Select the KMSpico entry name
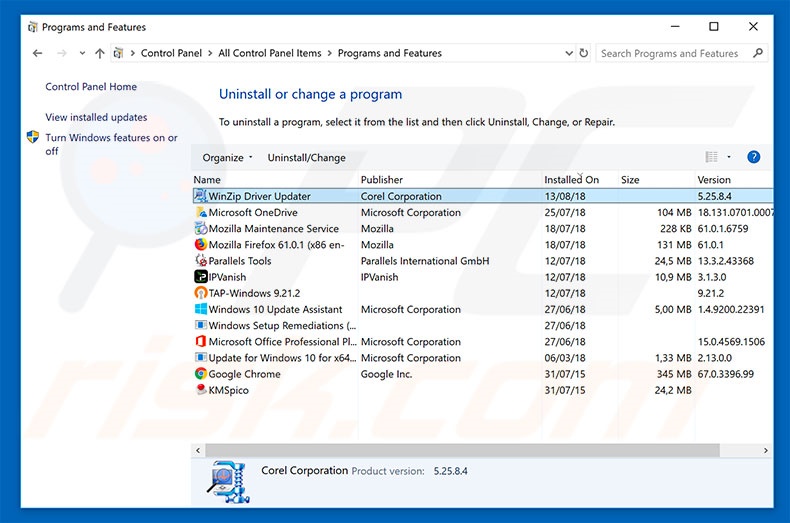The width and height of the screenshot is (790, 523). [x=229, y=389]
